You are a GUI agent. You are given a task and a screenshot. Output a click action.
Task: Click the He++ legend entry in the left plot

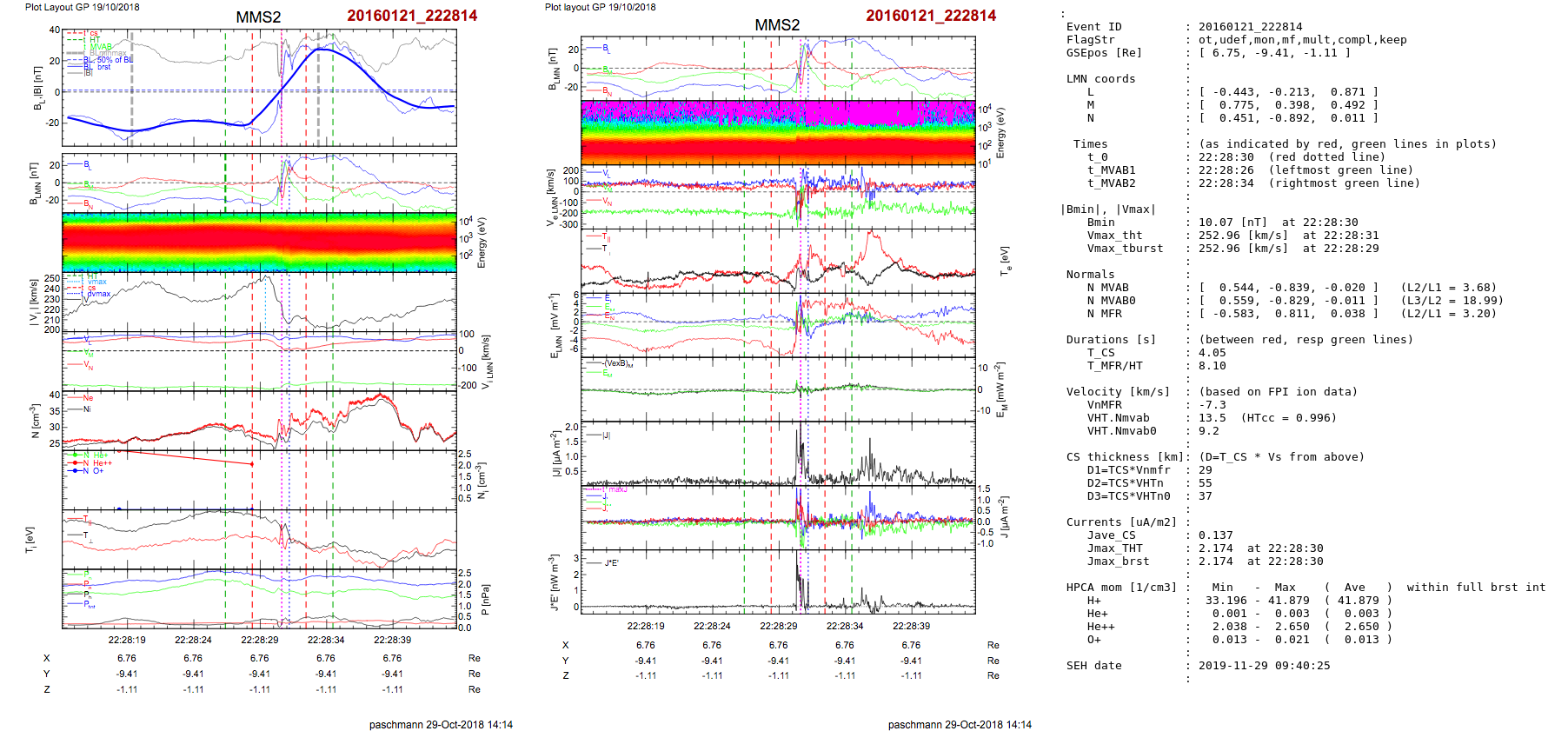point(102,463)
